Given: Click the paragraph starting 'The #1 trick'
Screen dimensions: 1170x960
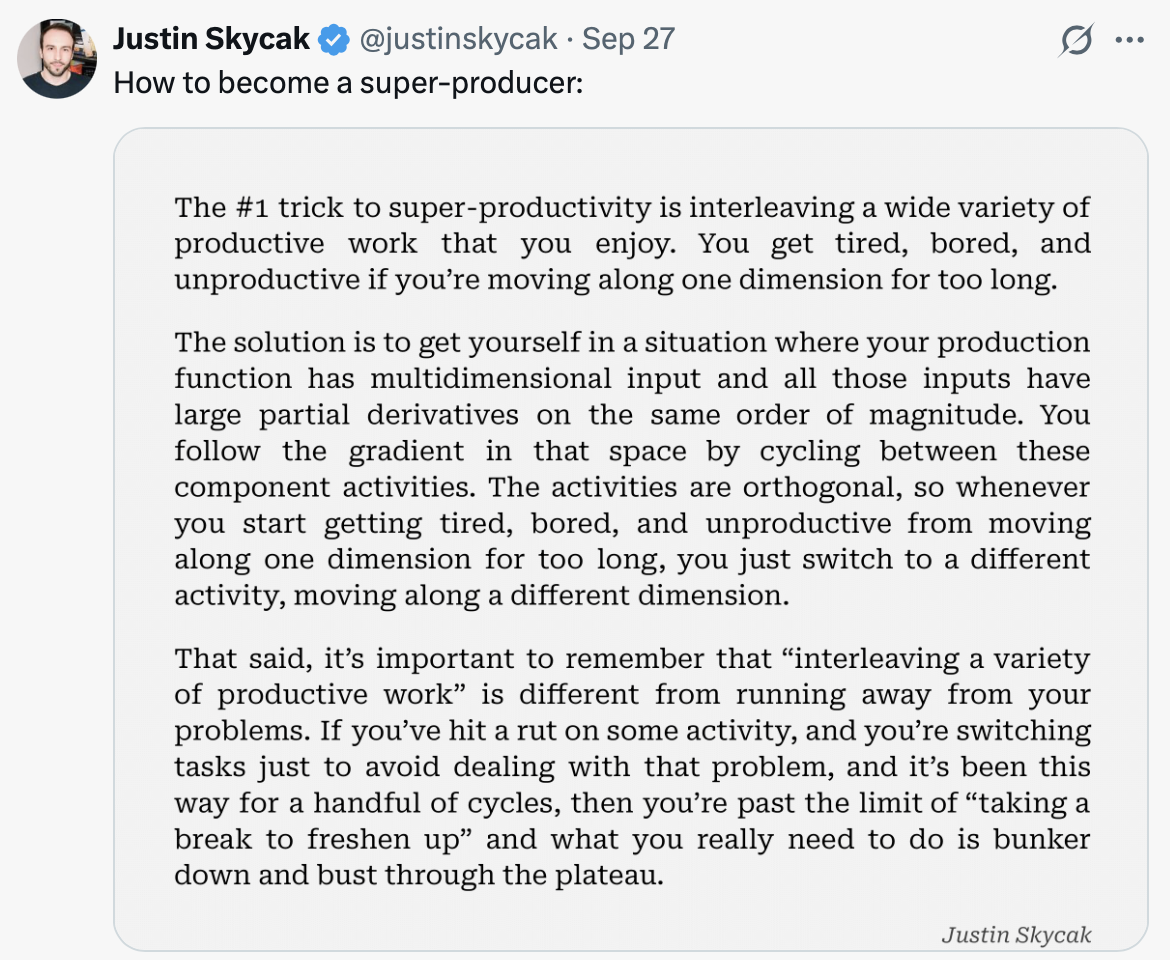Looking at the screenshot, I should coord(632,243).
